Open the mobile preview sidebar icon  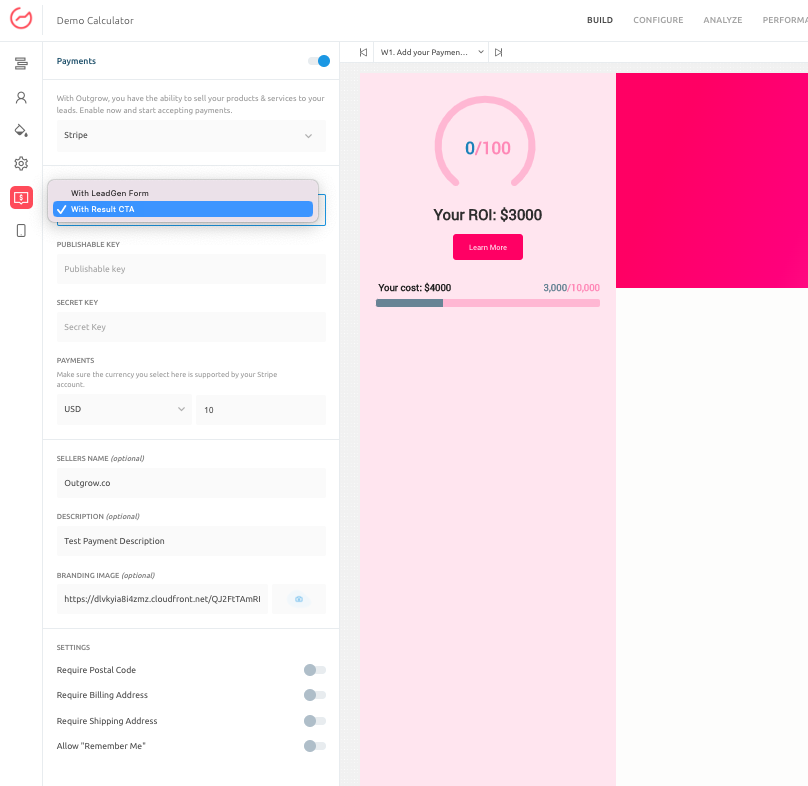21,231
